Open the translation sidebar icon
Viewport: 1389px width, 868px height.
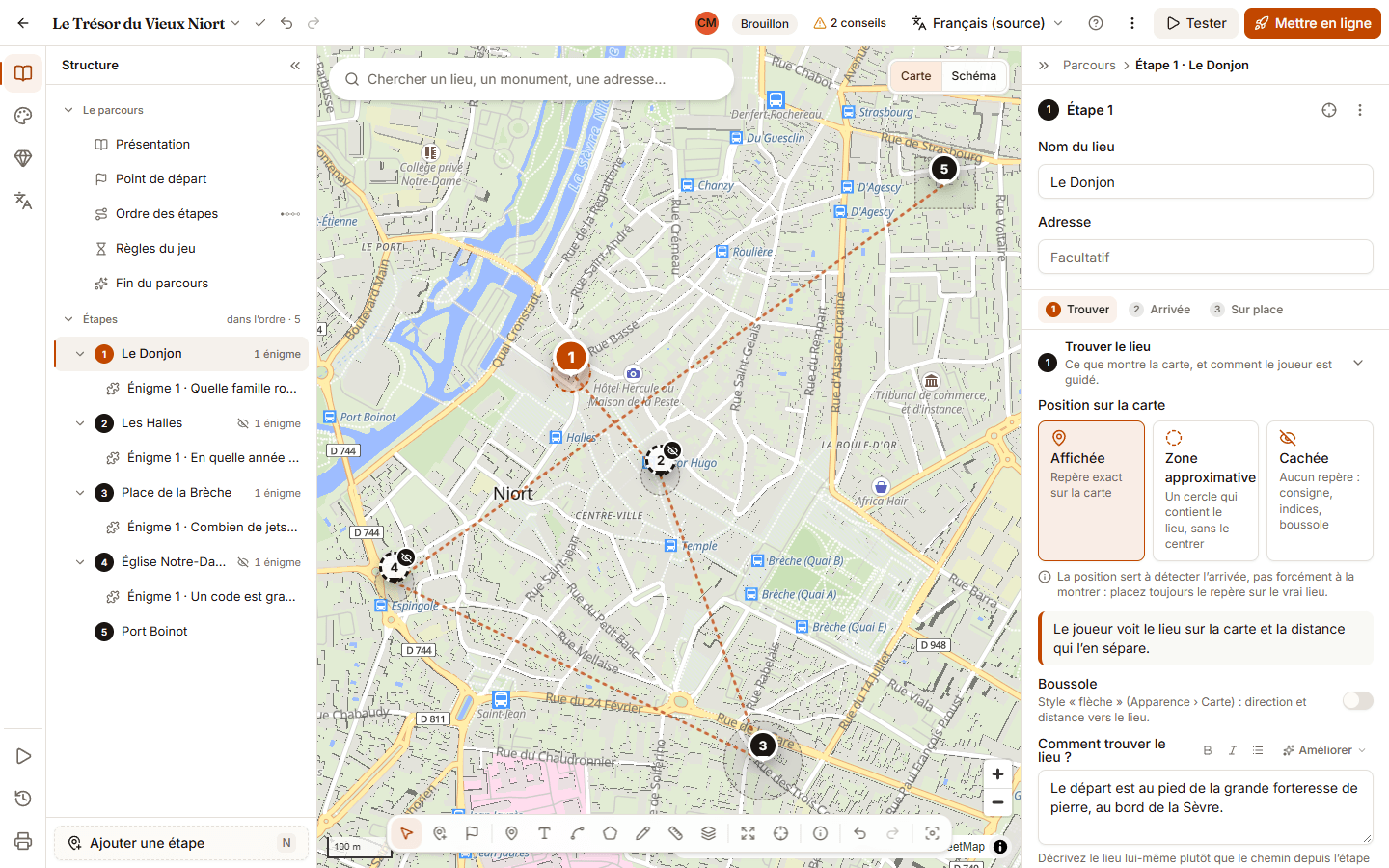[23, 201]
